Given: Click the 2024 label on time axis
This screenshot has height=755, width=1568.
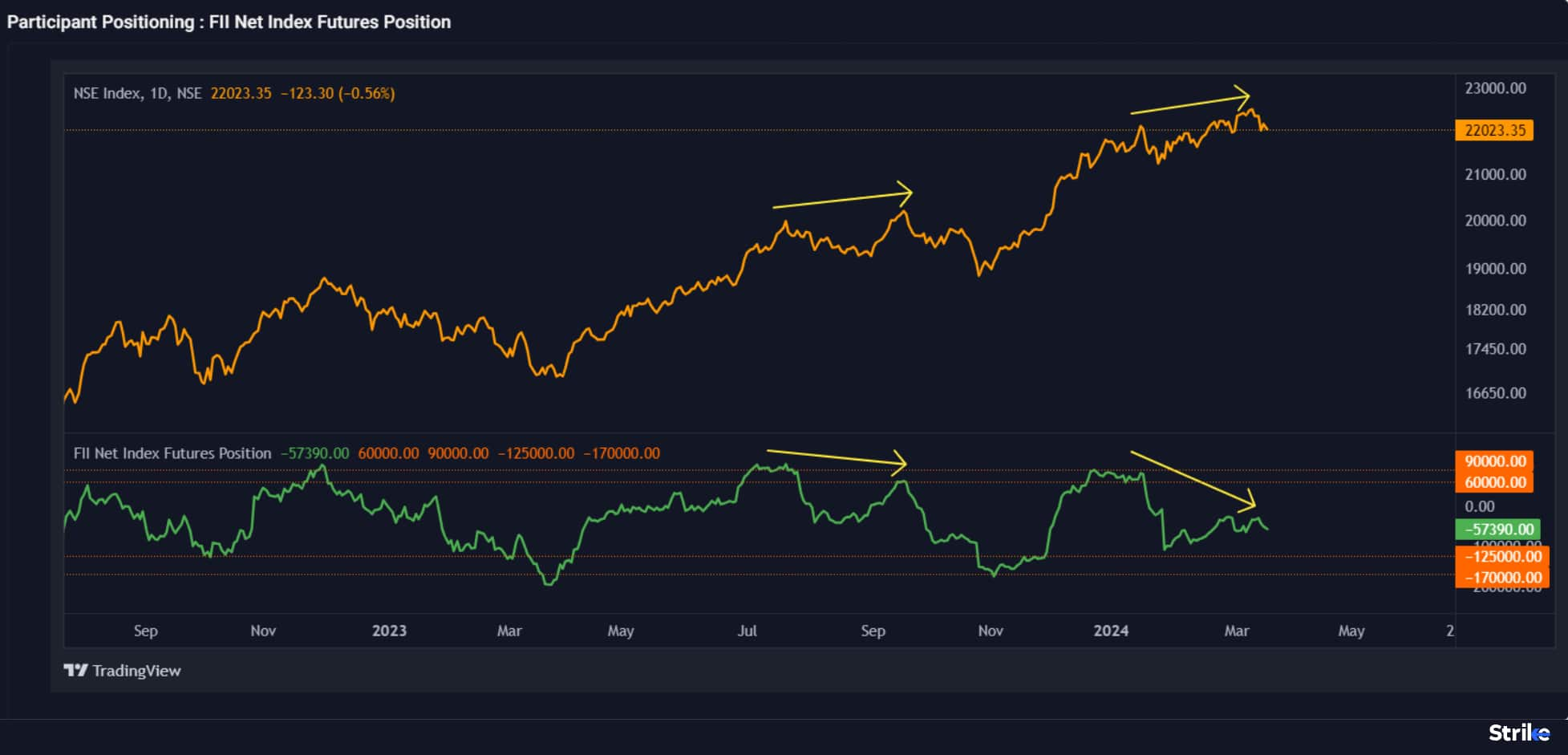Looking at the screenshot, I should click(x=1111, y=631).
